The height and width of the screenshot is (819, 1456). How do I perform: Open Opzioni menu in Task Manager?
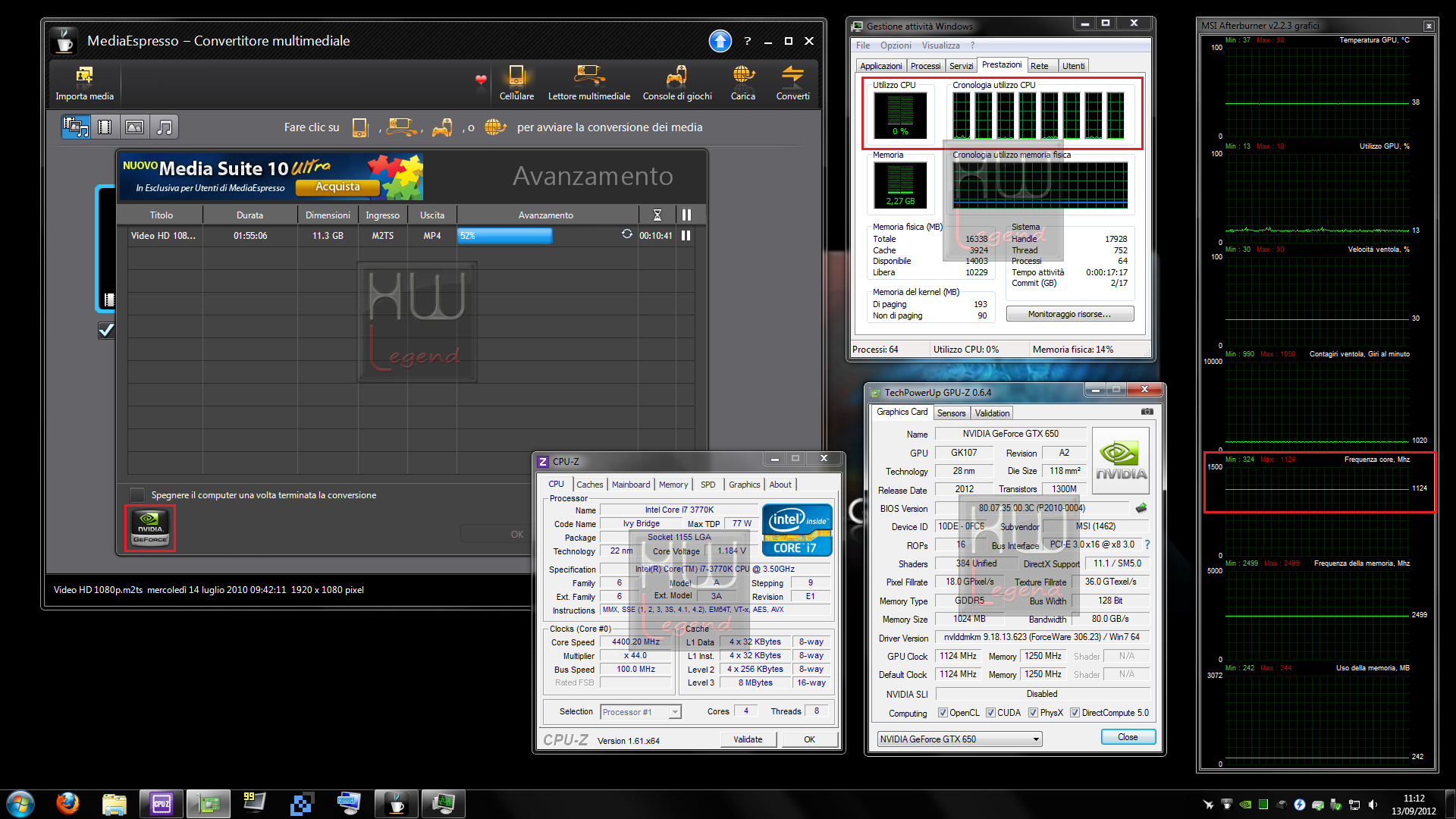[896, 45]
